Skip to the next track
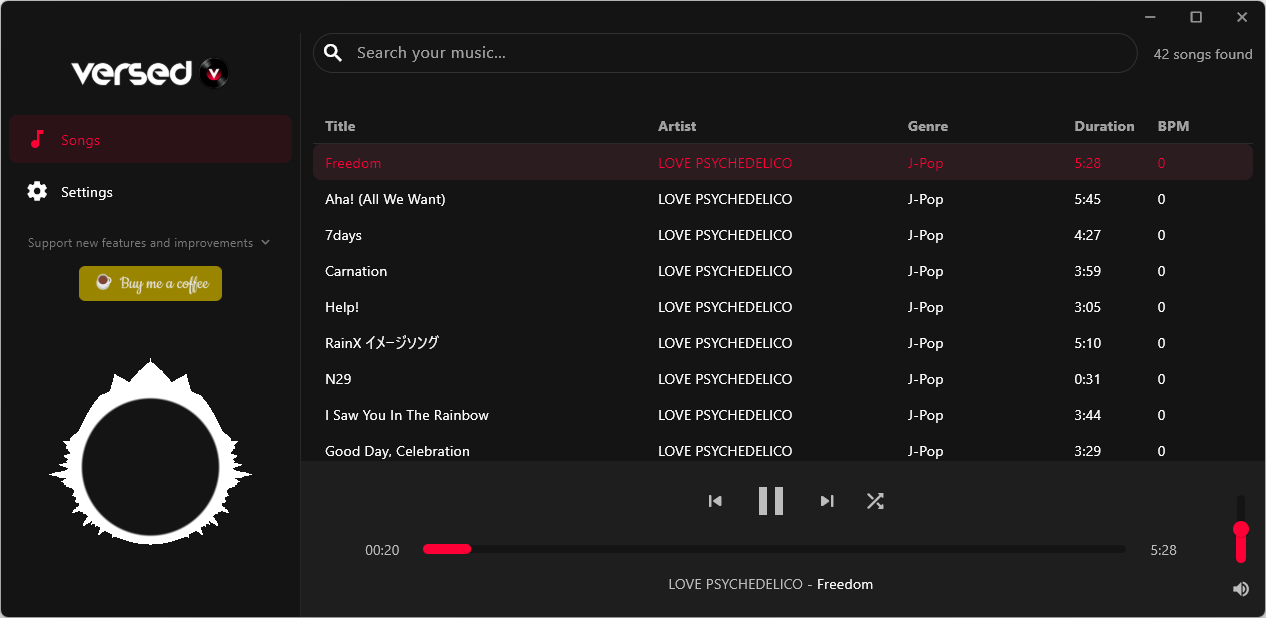 [827, 501]
